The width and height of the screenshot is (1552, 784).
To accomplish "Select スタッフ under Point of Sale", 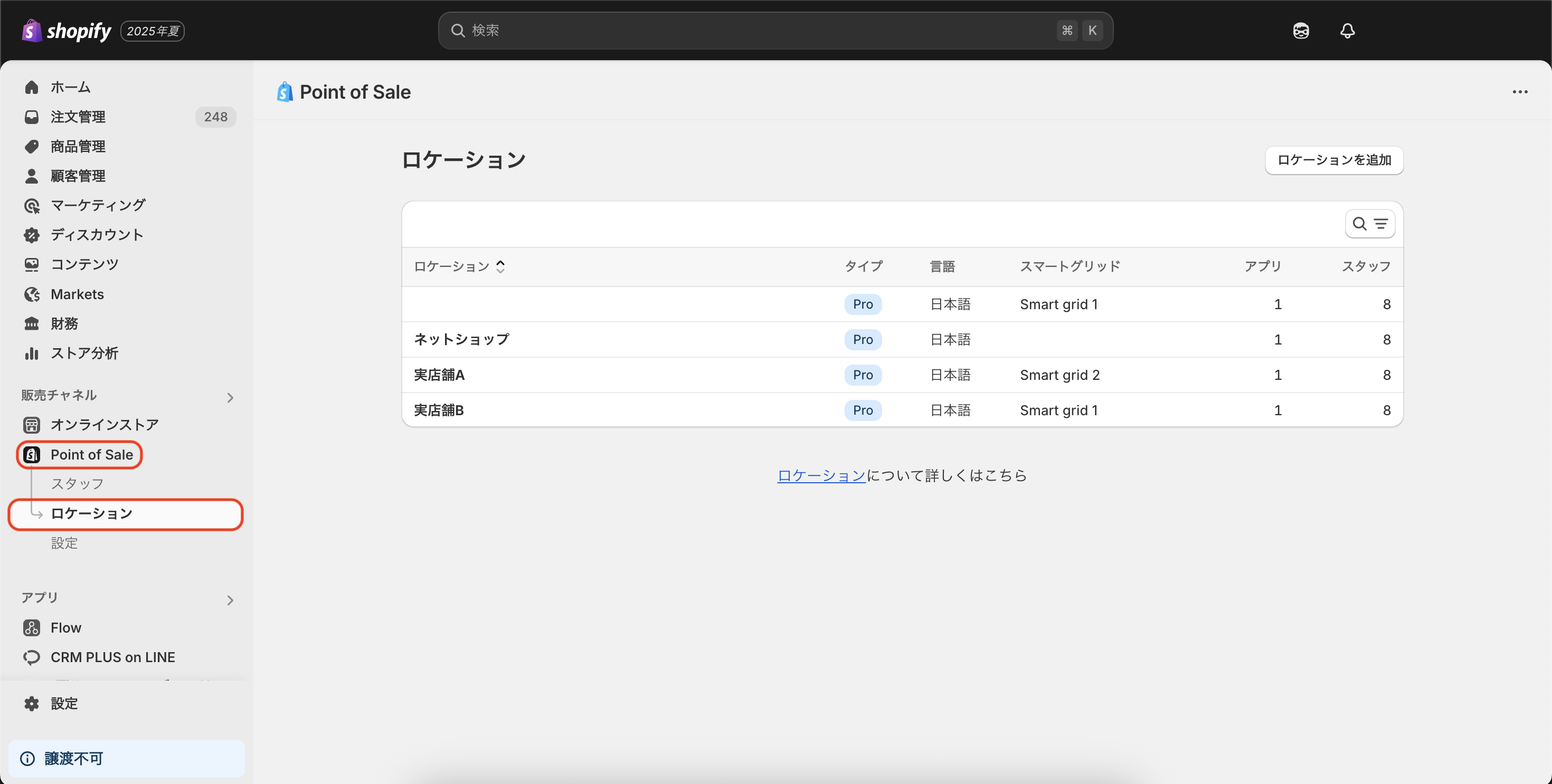I will pyautogui.click(x=77, y=483).
